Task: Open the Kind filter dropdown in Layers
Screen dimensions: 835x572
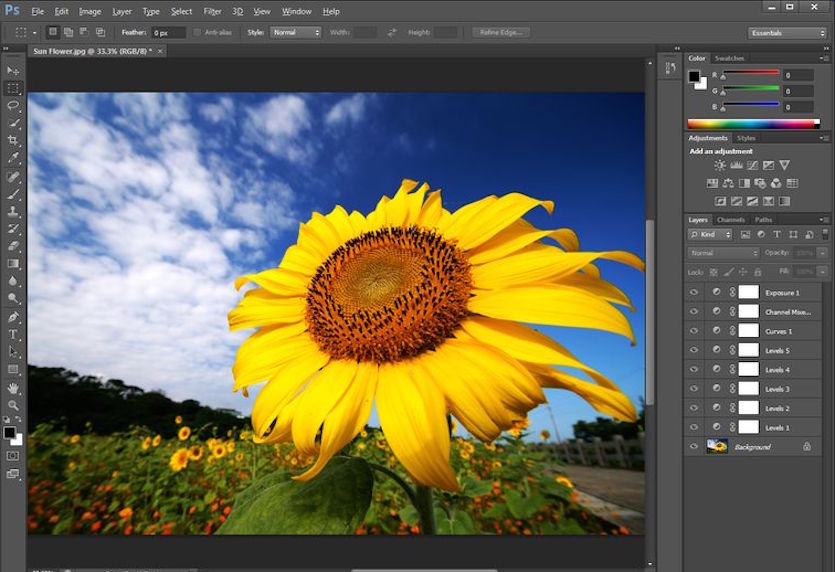Action: click(710, 234)
